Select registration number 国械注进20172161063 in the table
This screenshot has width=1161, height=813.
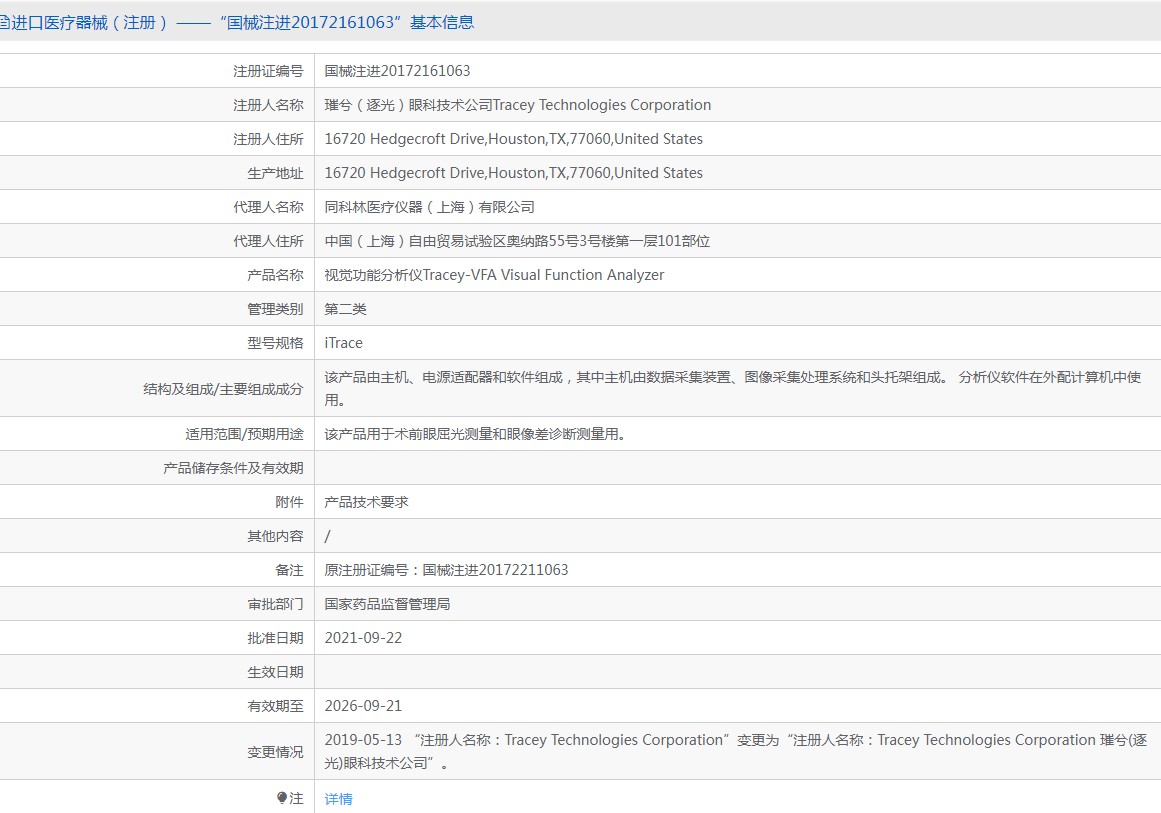click(x=398, y=70)
